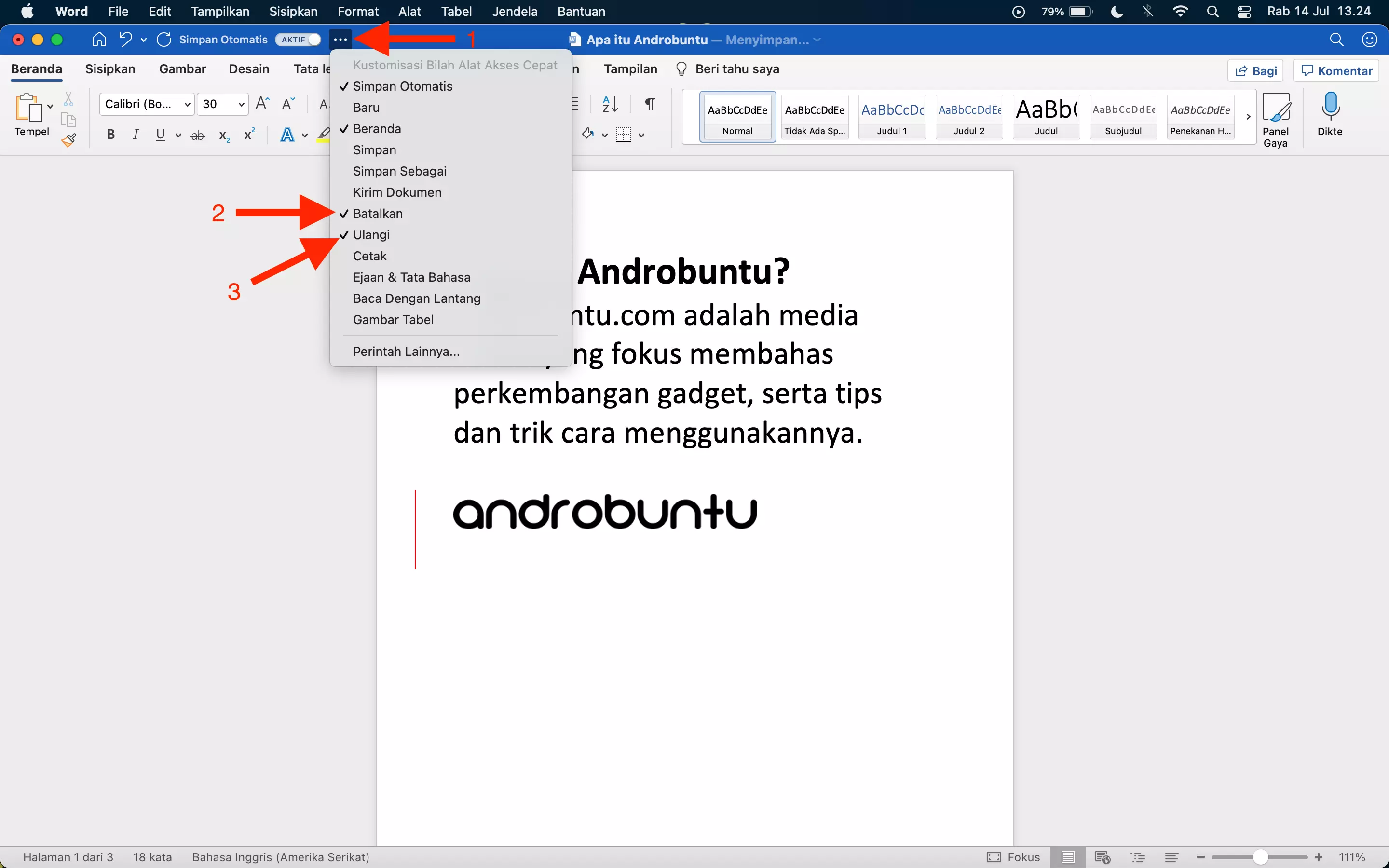This screenshot has height=868, width=1389.
Task: Open the Format menu
Action: tap(358, 11)
